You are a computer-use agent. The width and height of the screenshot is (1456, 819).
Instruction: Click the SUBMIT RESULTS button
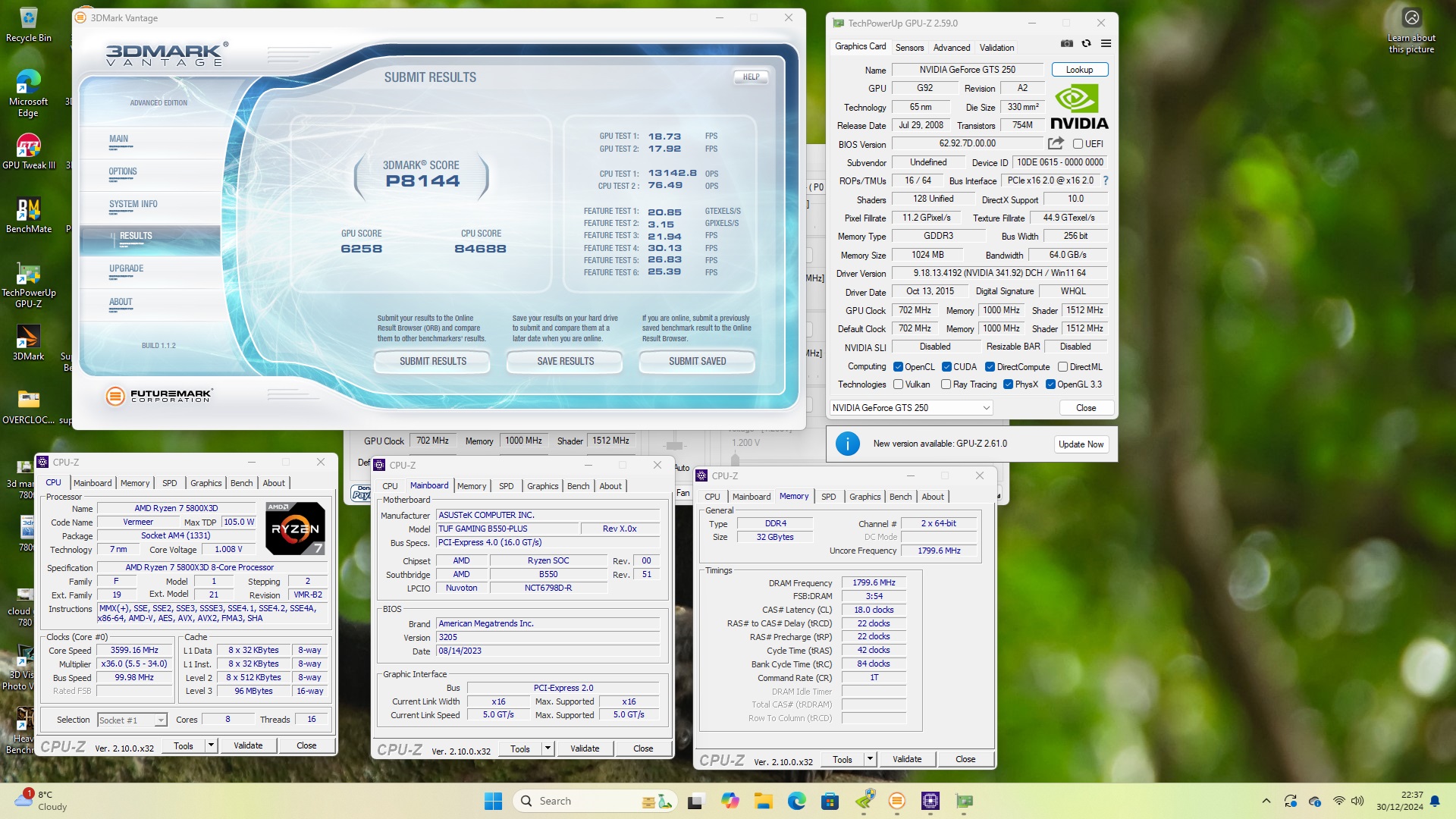pos(433,362)
